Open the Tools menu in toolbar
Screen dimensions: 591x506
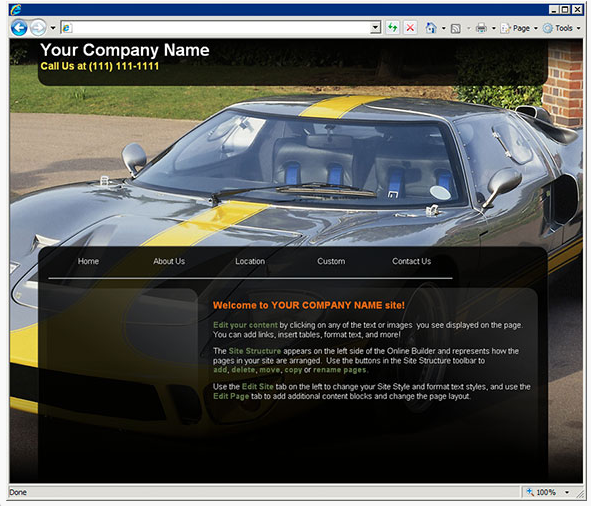click(x=562, y=28)
